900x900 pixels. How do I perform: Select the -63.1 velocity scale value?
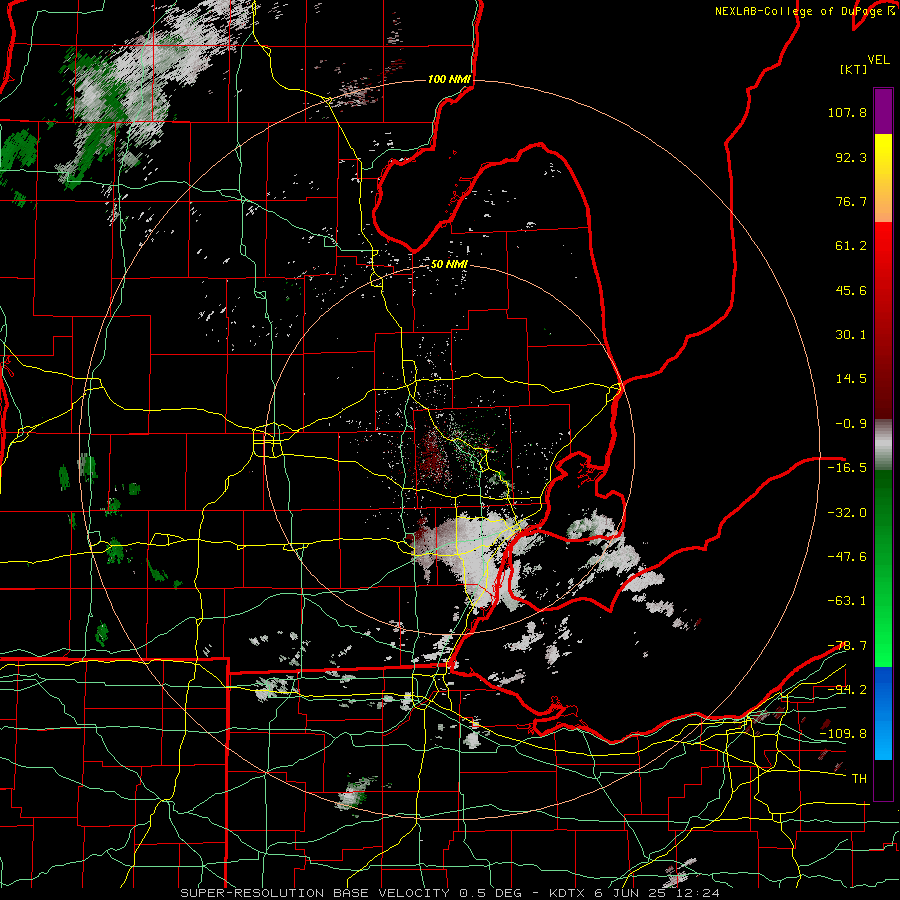847,601
